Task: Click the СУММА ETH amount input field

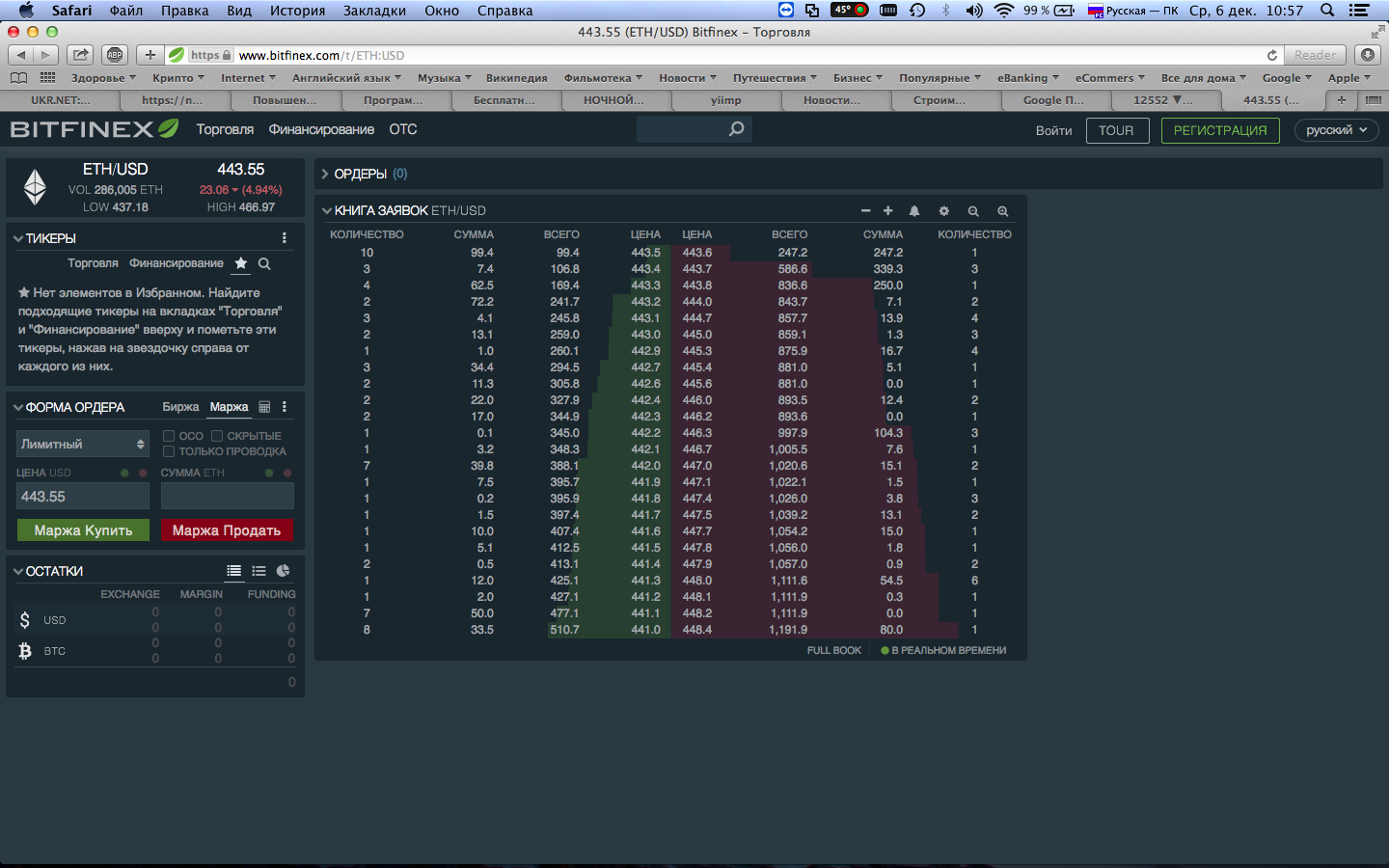Action: pyautogui.click(x=227, y=496)
